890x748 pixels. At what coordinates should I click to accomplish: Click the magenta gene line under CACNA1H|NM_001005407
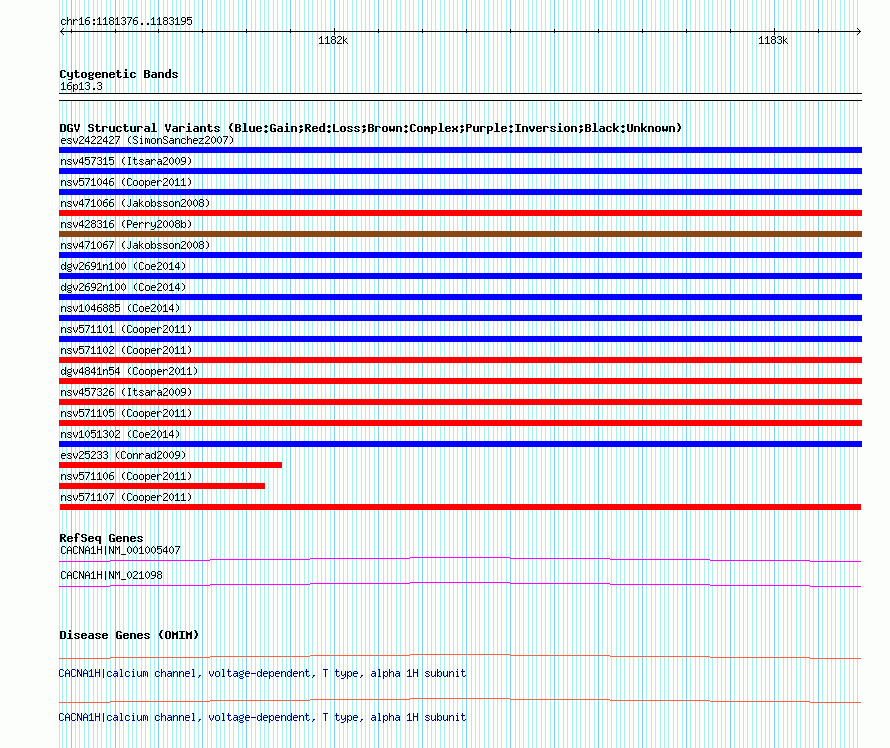(x=460, y=560)
